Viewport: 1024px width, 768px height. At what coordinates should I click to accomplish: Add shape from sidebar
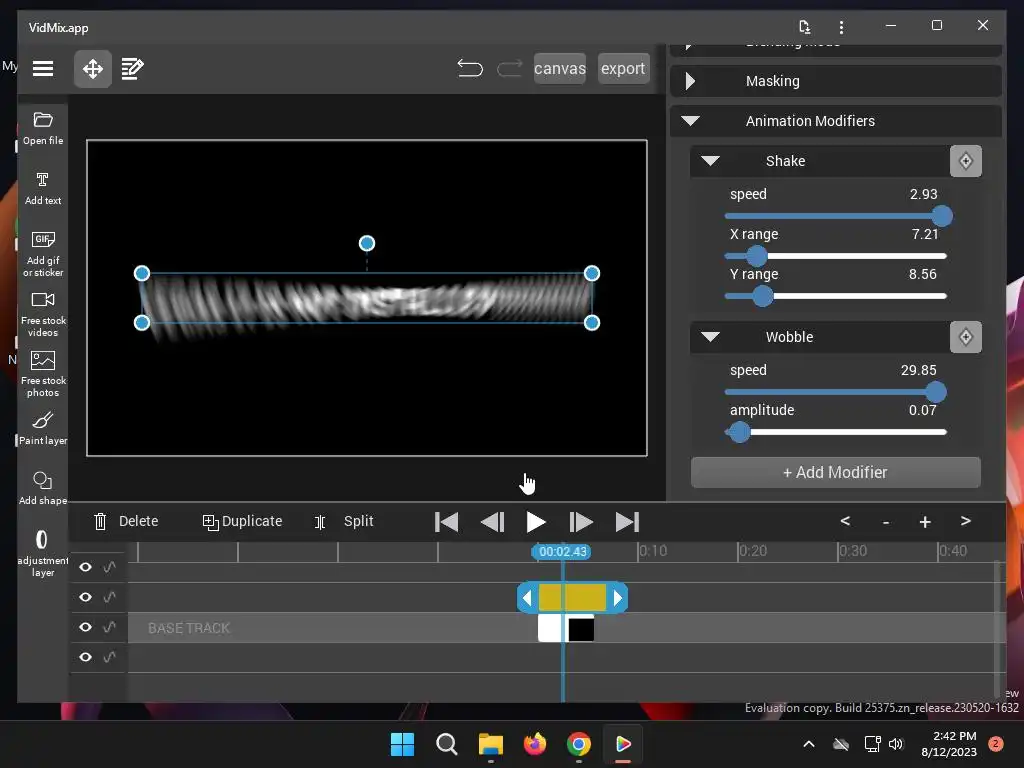click(x=43, y=488)
